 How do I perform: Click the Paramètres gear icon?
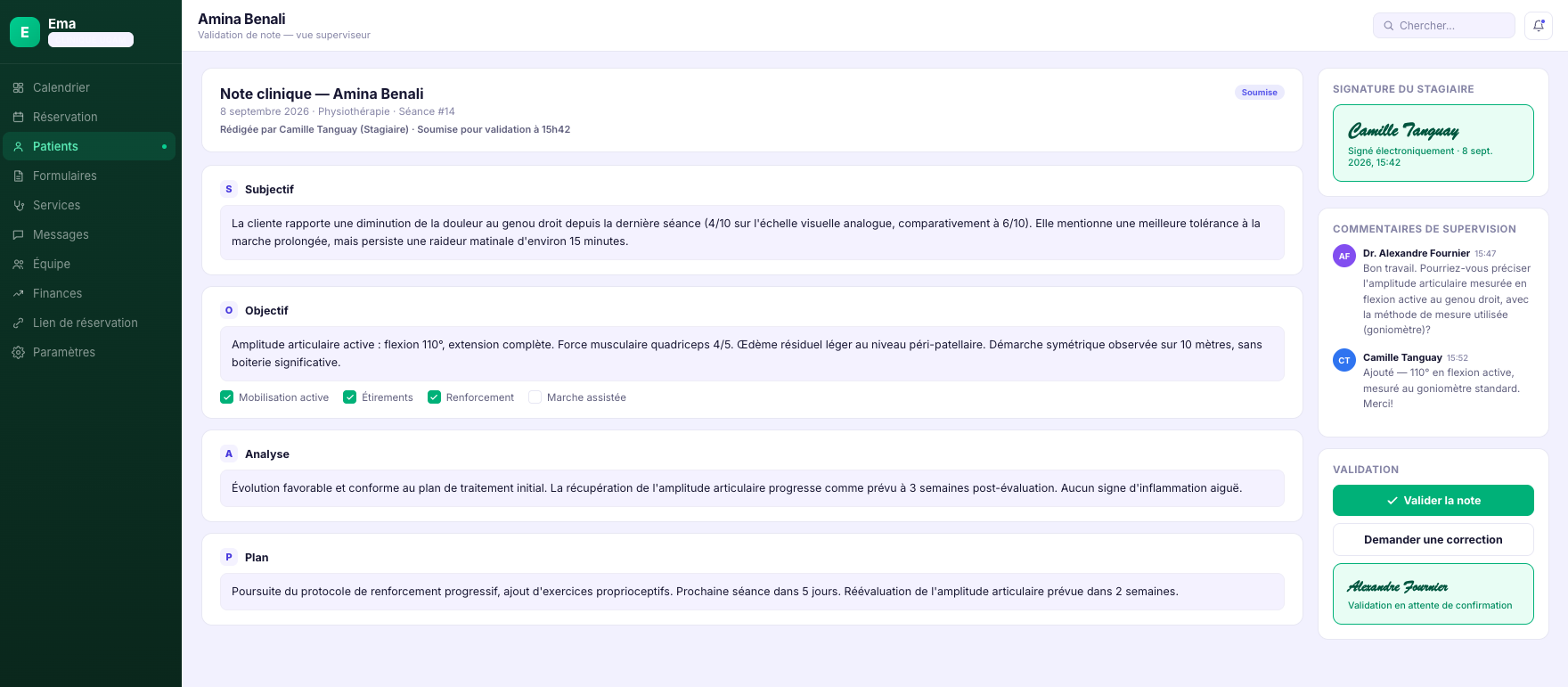tap(18, 352)
